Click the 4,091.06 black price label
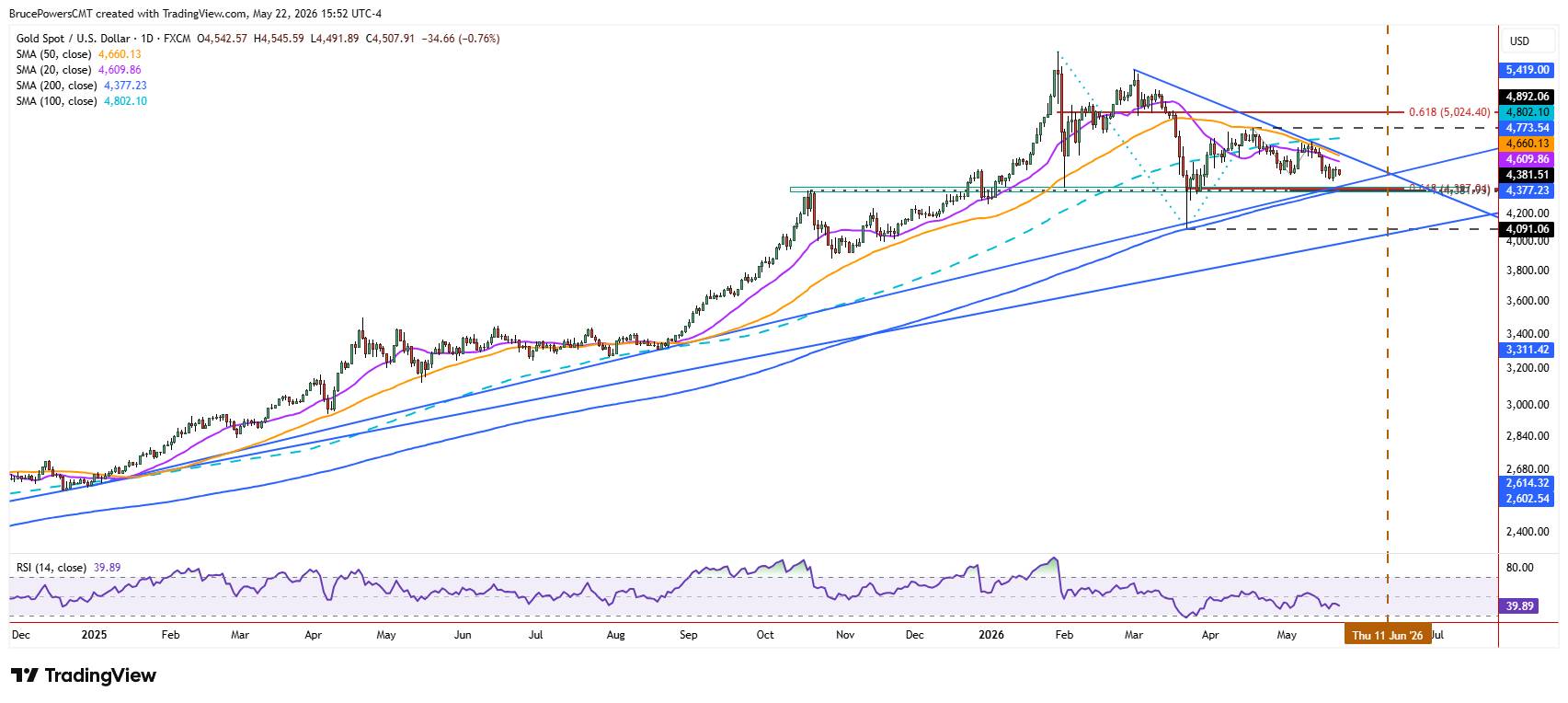 (1528, 229)
